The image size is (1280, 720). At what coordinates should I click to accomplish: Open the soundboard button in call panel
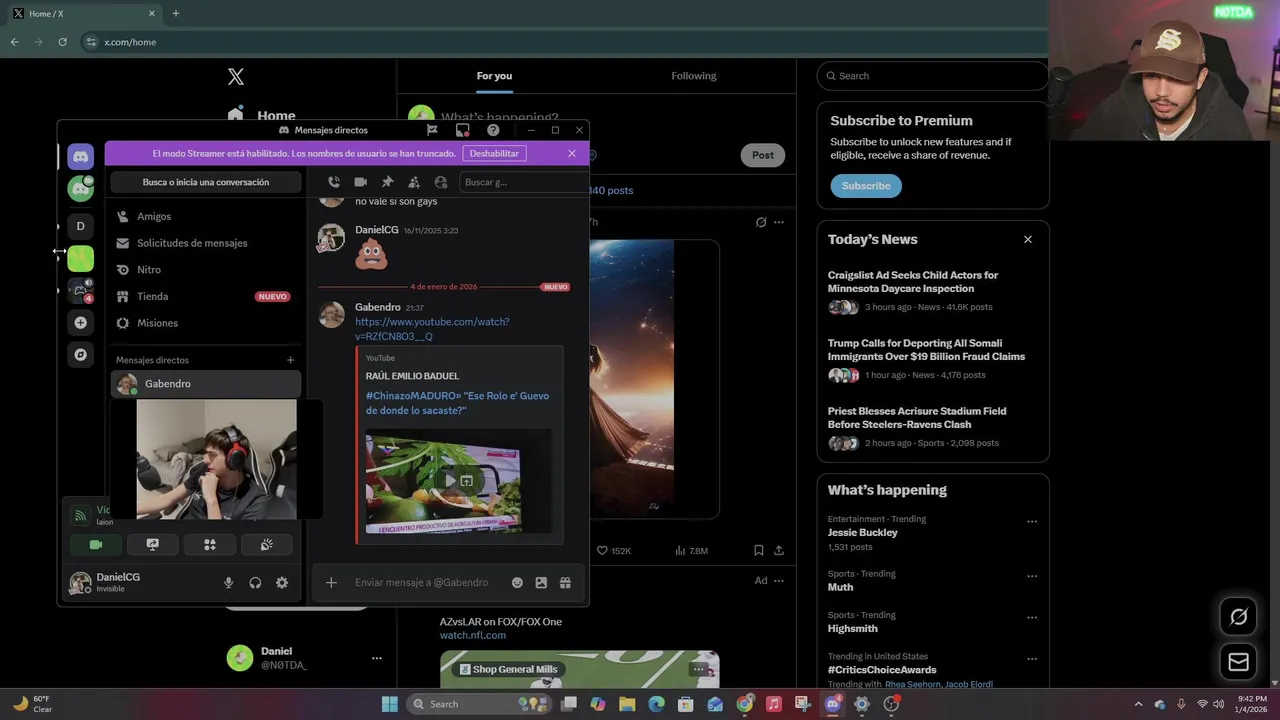tap(267, 545)
